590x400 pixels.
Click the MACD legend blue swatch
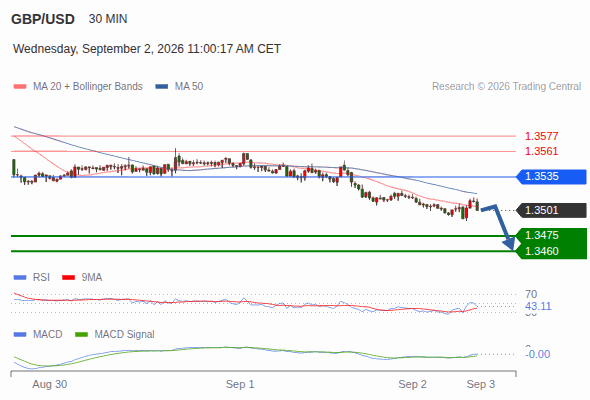point(20,335)
